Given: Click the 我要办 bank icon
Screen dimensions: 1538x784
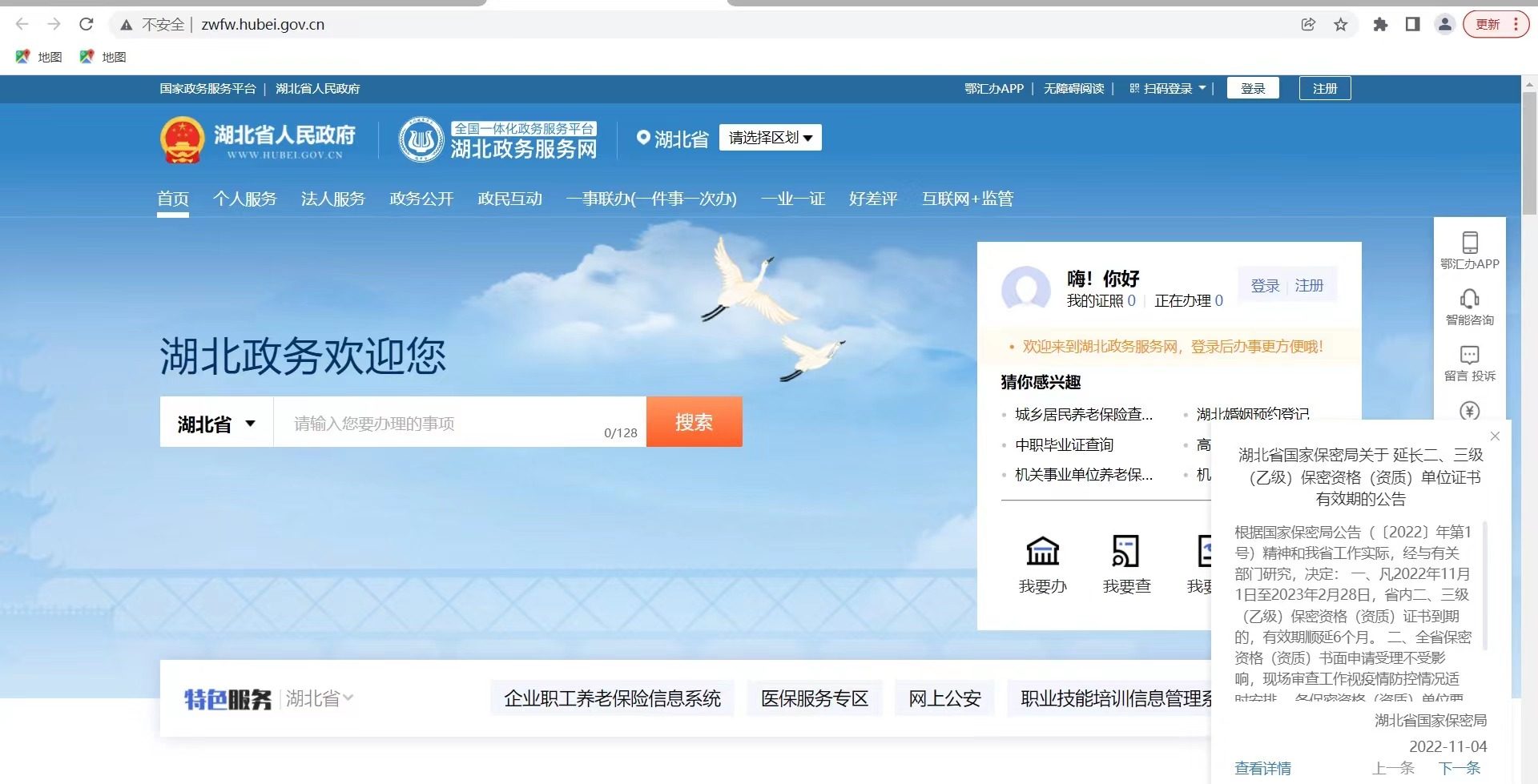Looking at the screenshot, I should (1042, 553).
